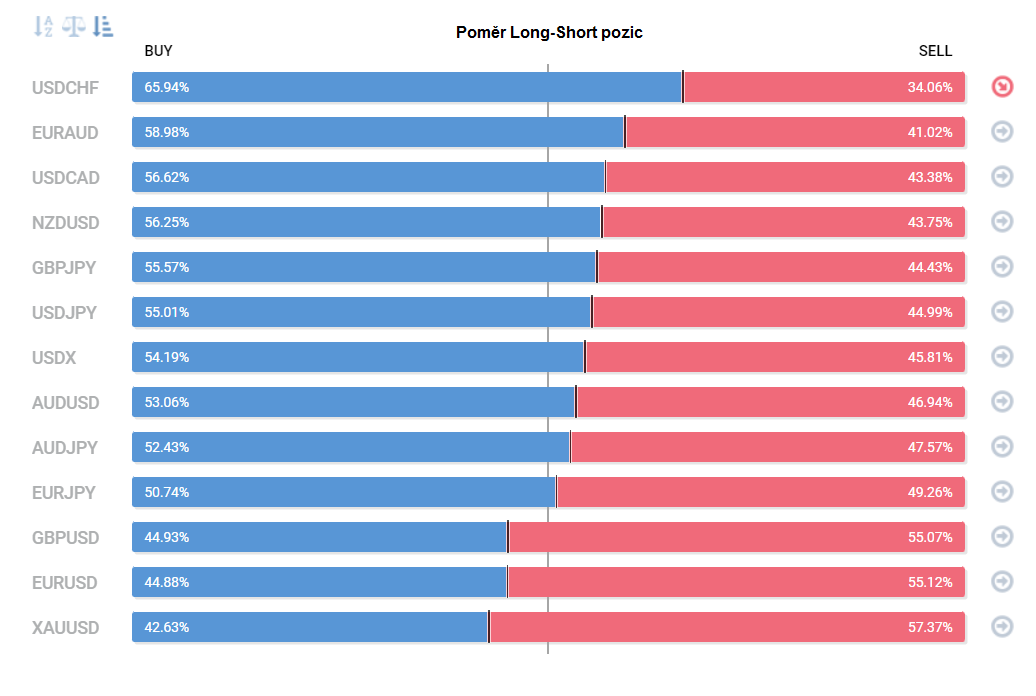
Task: Select the GBPUSD instrument label
Action: (x=65, y=538)
